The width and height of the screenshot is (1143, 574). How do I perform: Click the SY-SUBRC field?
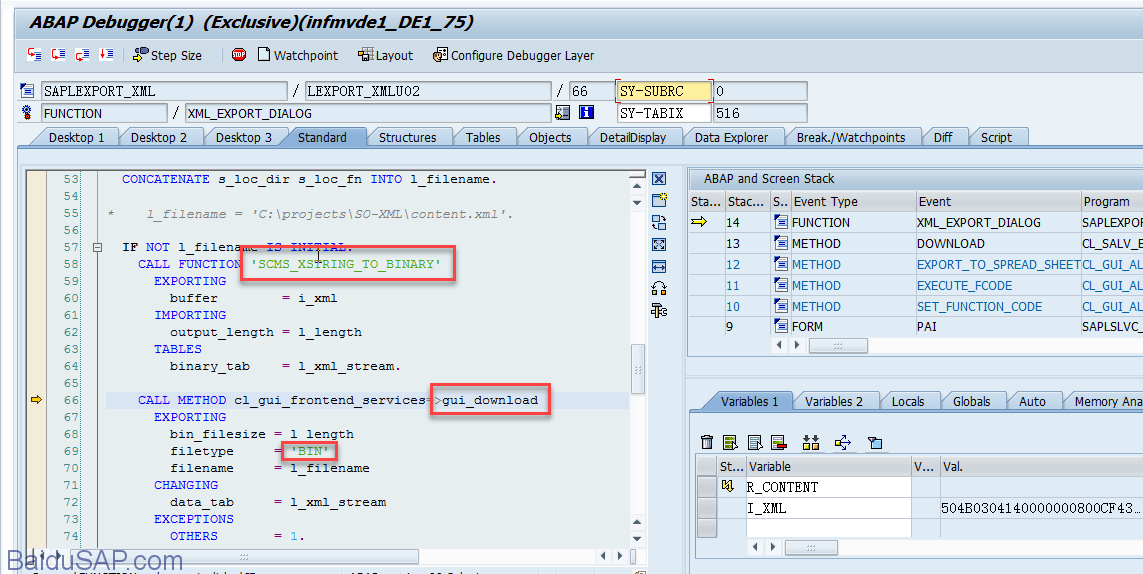tap(663, 91)
